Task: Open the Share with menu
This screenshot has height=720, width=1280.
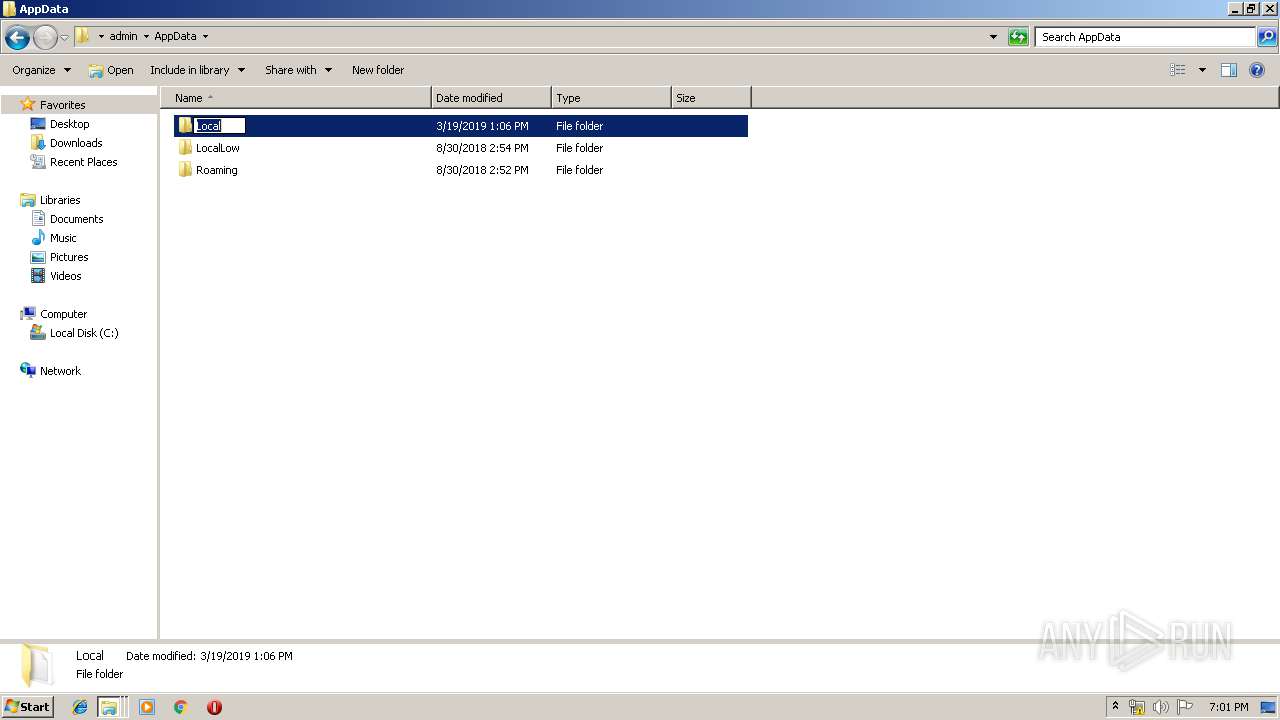Action: pyautogui.click(x=298, y=70)
